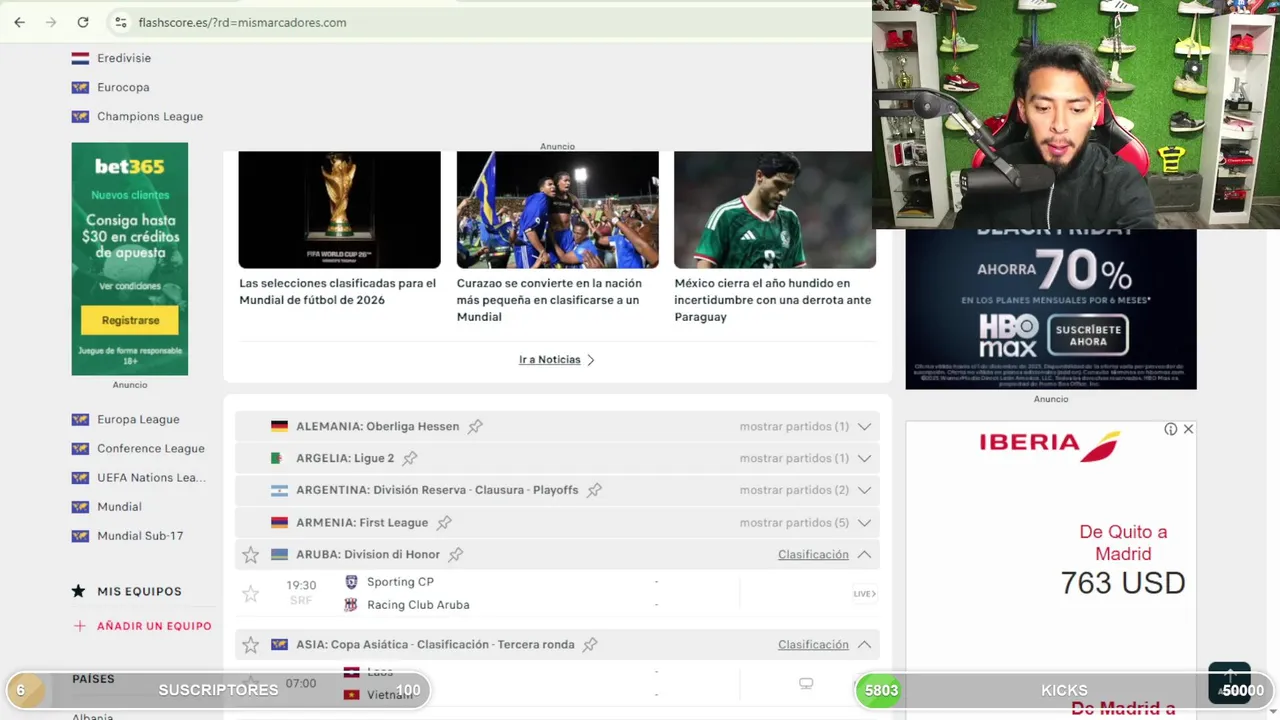
Task: Click the flag icon beside Eurocopa
Action: tap(80, 87)
